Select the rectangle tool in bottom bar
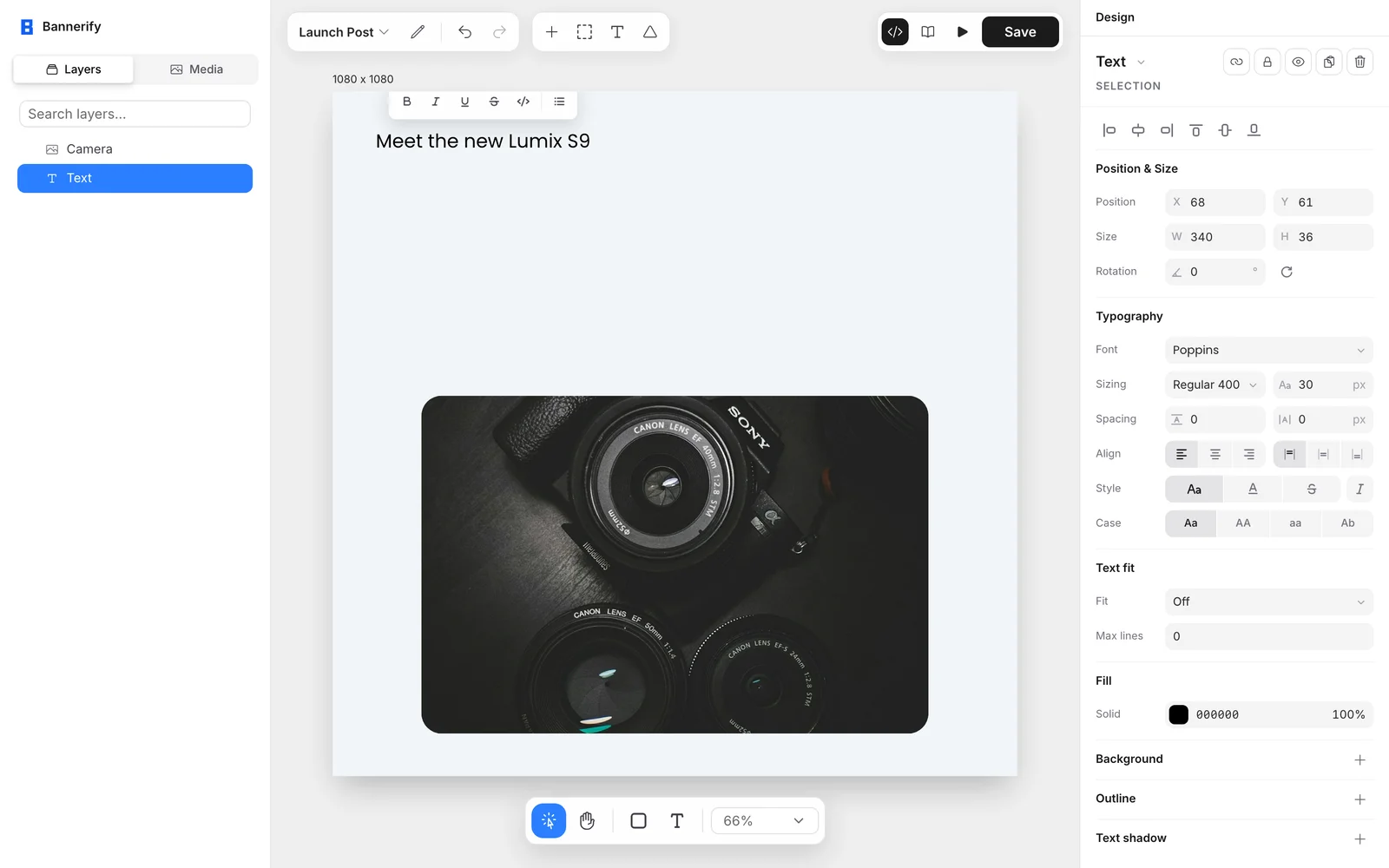The height and width of the screenshot is (868, 1389). [x=638, y=820]
